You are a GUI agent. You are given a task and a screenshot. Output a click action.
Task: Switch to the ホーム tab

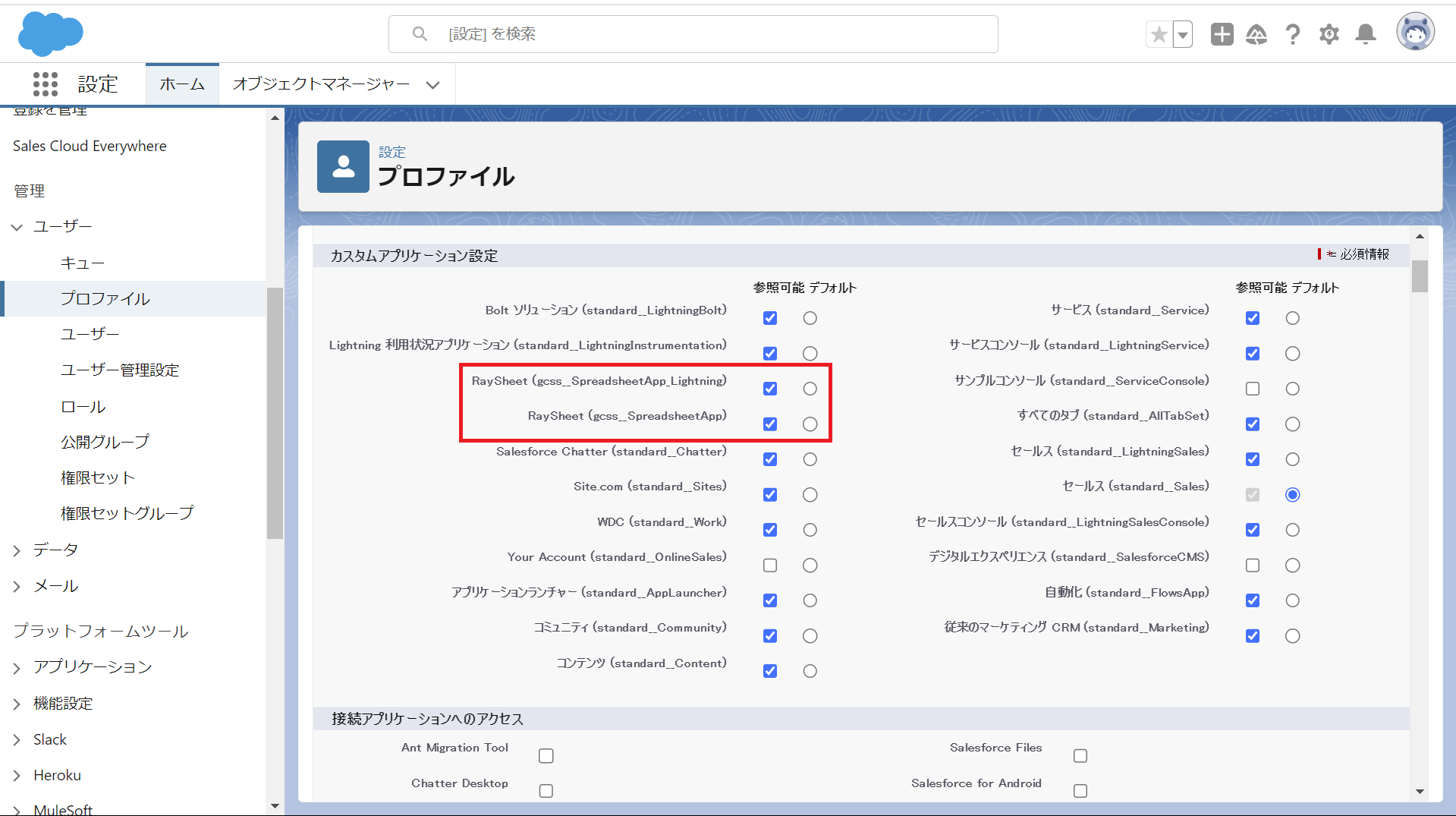pos(182,84)
